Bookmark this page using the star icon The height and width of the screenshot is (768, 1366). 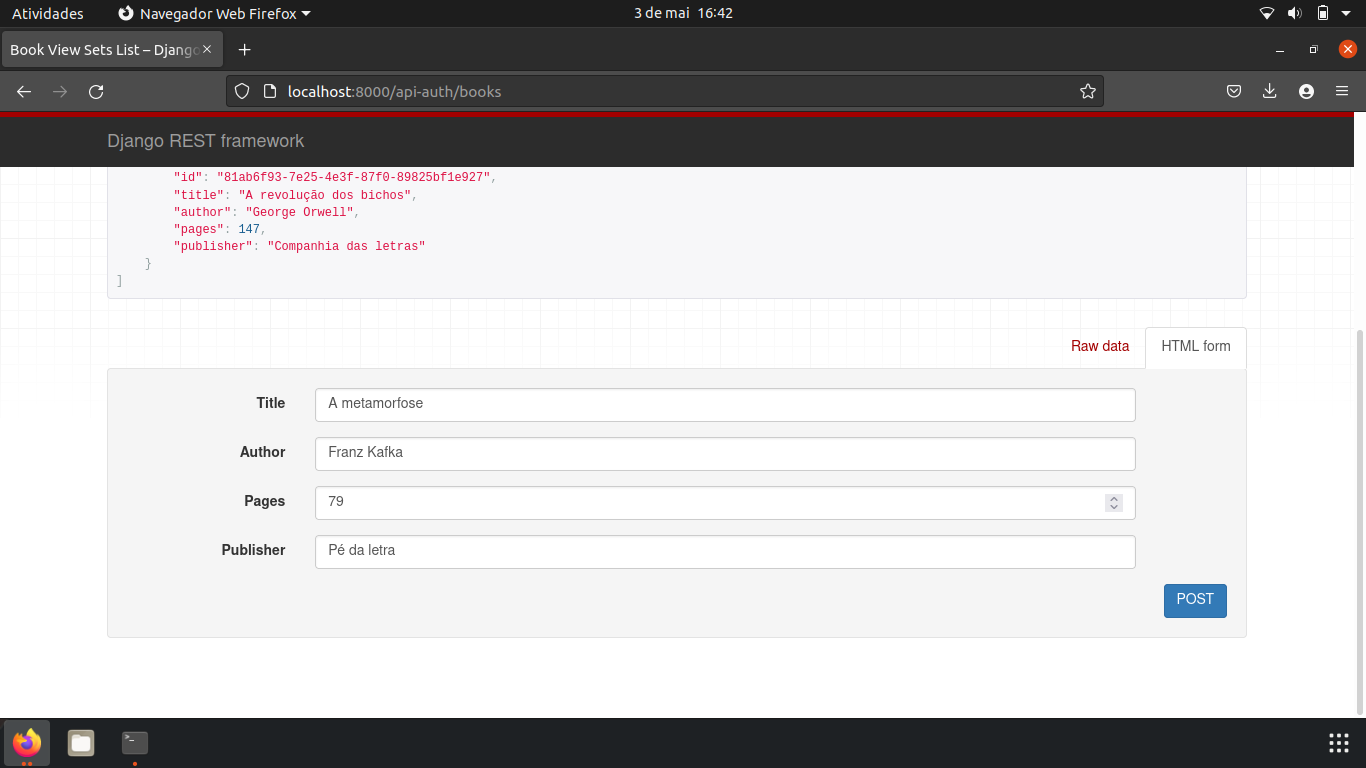pos(1088,91)
